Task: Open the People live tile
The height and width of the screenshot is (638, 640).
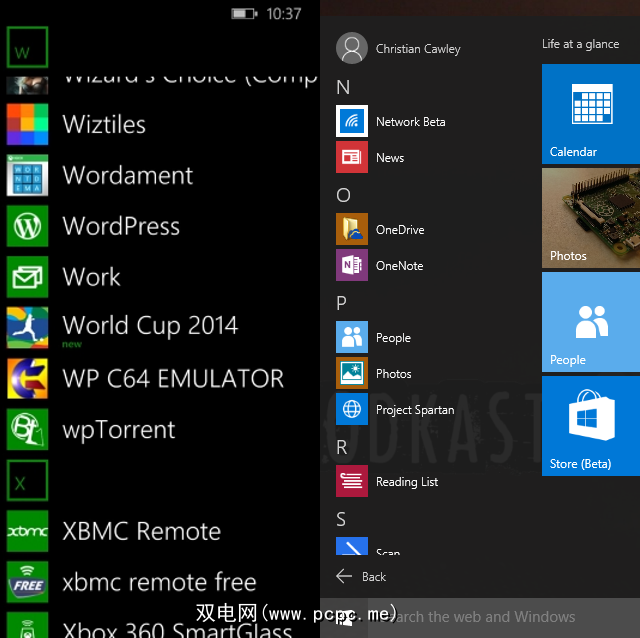Action: pyautogui.click(x=591, y=322)
